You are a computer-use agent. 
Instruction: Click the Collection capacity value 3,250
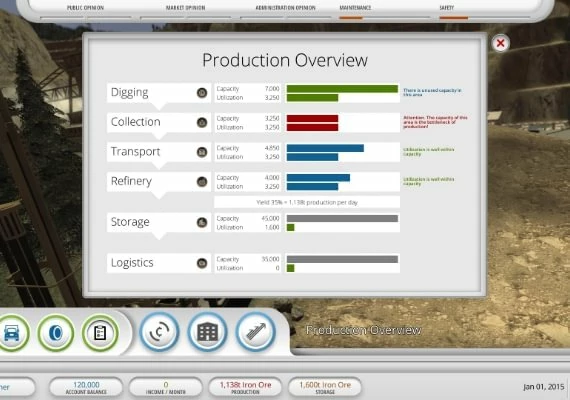pos(272,119)
